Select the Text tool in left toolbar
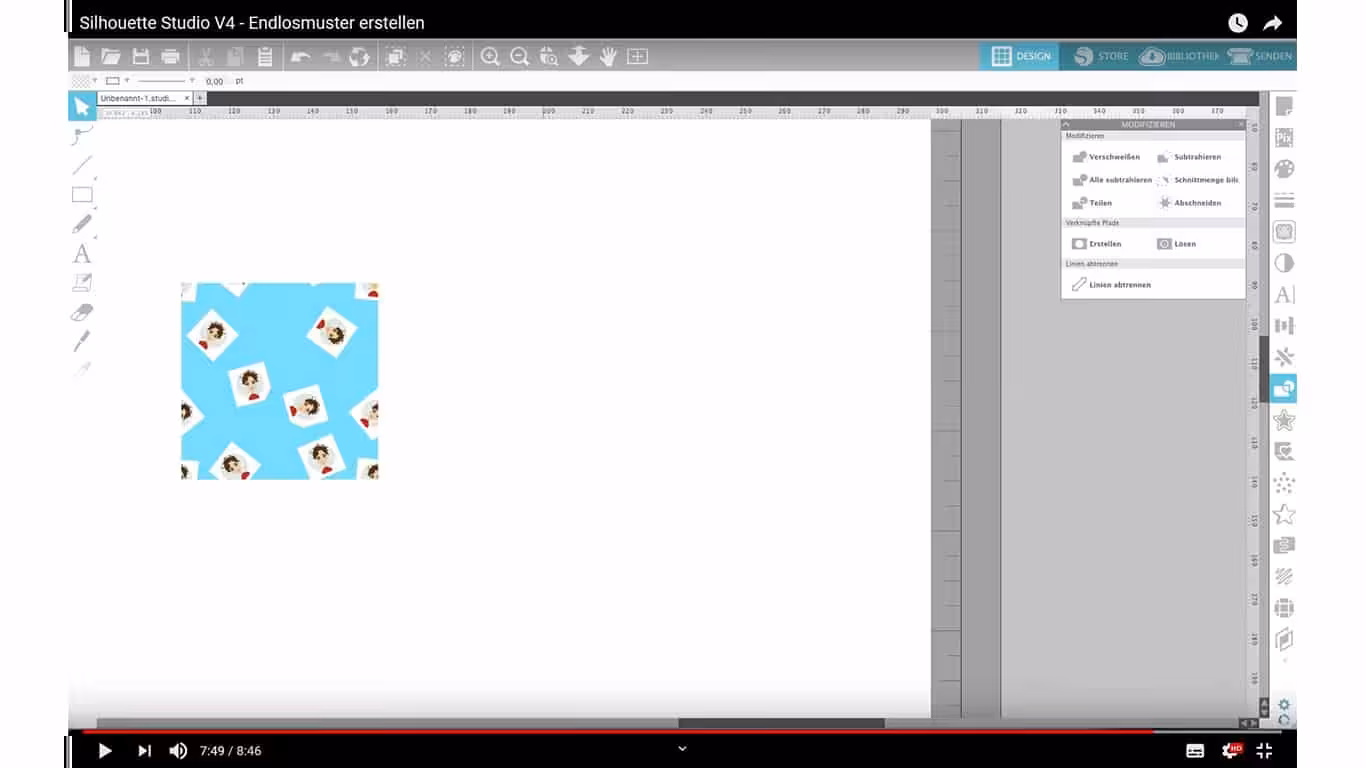This screenshot has height=768, width=1366. pyautogui.click(x=82, y=254)
